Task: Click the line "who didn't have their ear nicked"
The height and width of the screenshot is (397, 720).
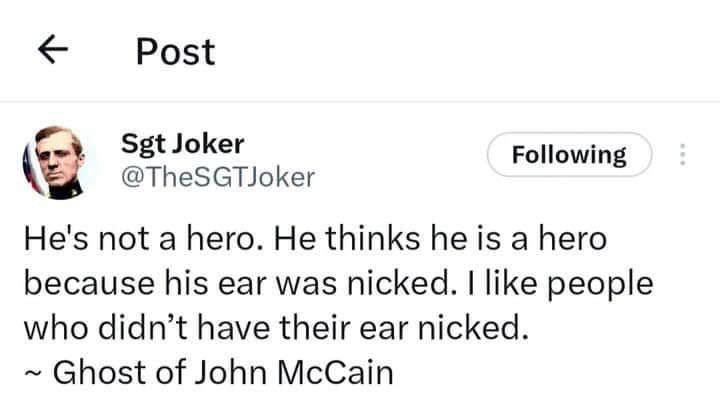Action: click(276, 328)
